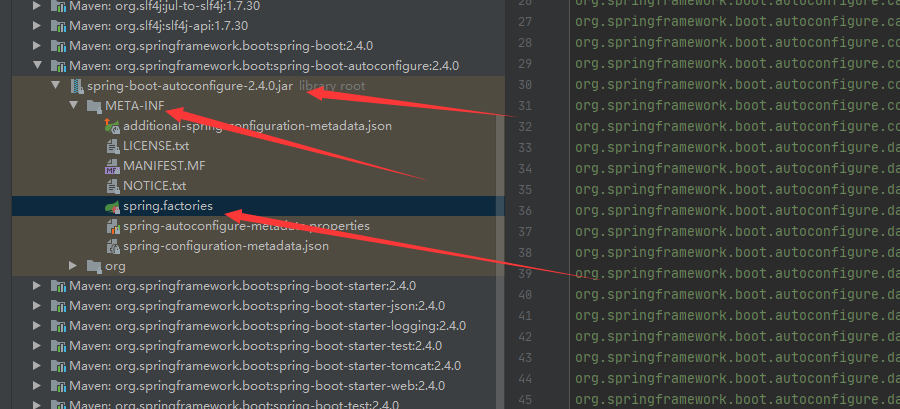Click library icon of spring-boot-starter-tomcat:2.4.0
Screen dimensions: 900x409
pos(58,366)
